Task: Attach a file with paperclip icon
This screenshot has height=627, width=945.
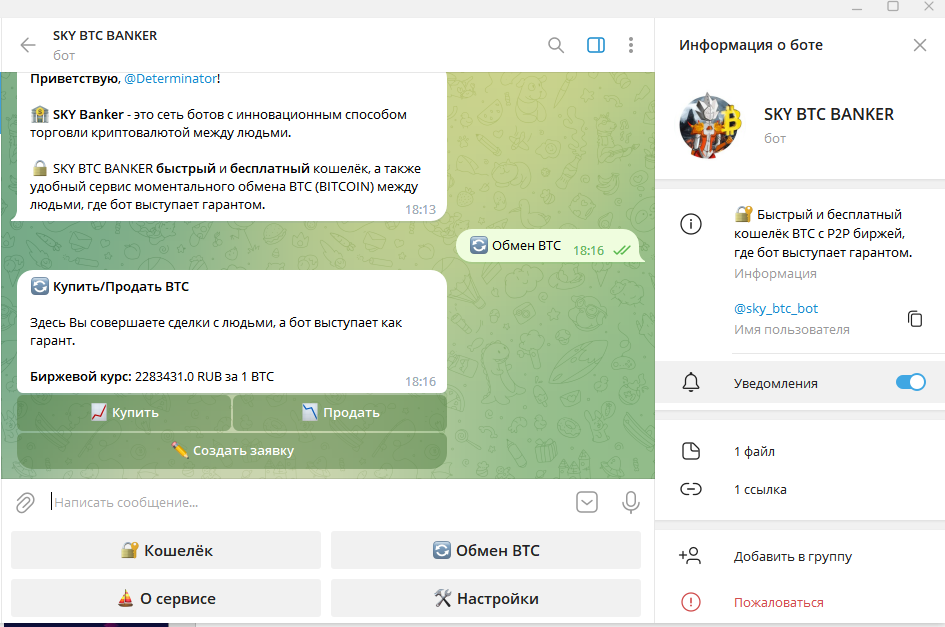Action: click(x=25, y=502)
